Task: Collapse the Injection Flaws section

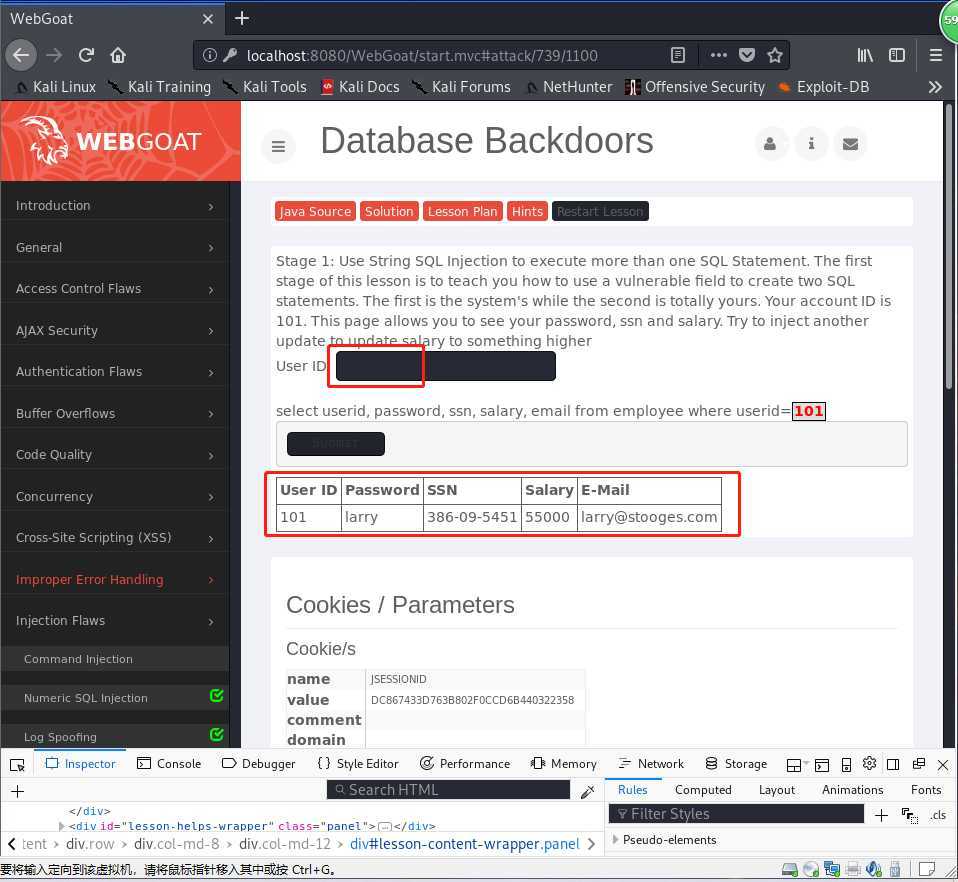Action: [x=115, y=621]
